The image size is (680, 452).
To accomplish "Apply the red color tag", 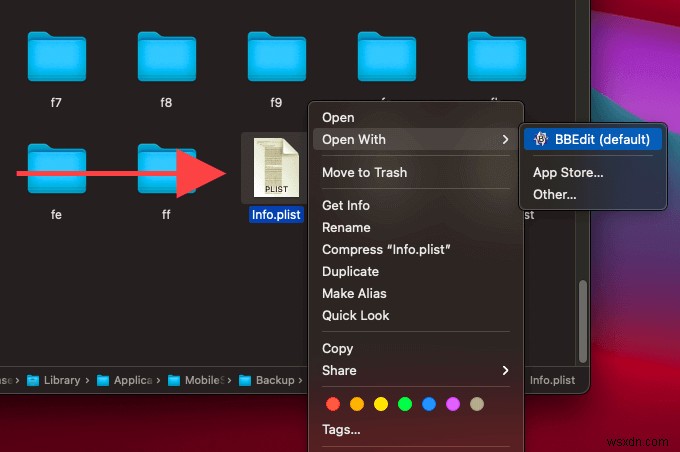I will point(333,404).
